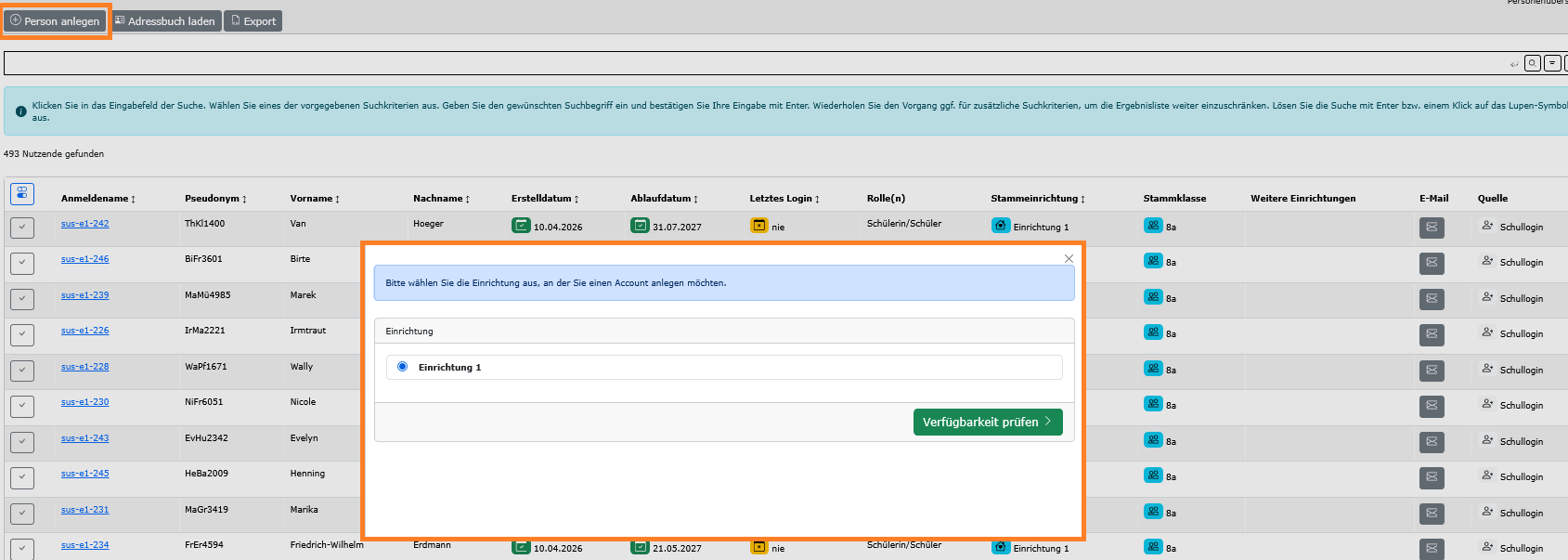
Task: Click the Vorname cell Friedrich-Wilhelm
Action: pyautogui.click(x=327, y=545)
